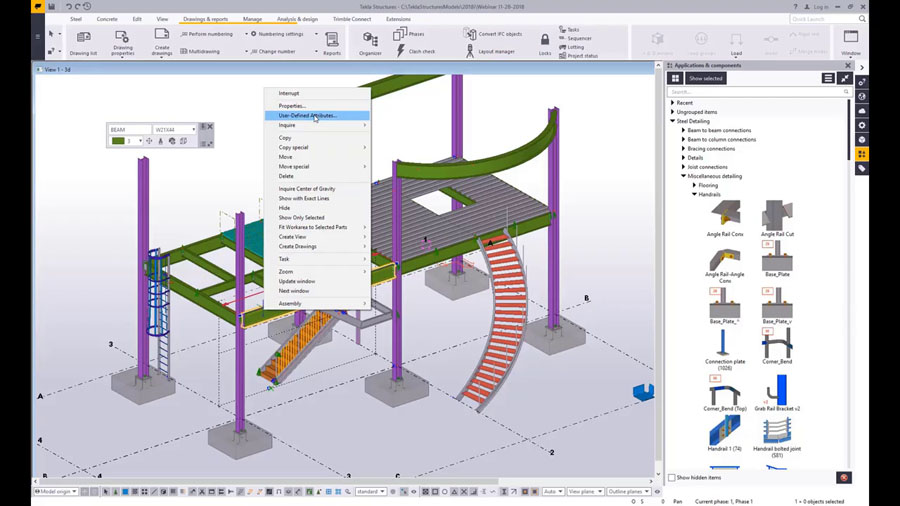Viewport: 900px width, 506px height.
Task: Click the Quick Launch search box
Action: point(828,19)
